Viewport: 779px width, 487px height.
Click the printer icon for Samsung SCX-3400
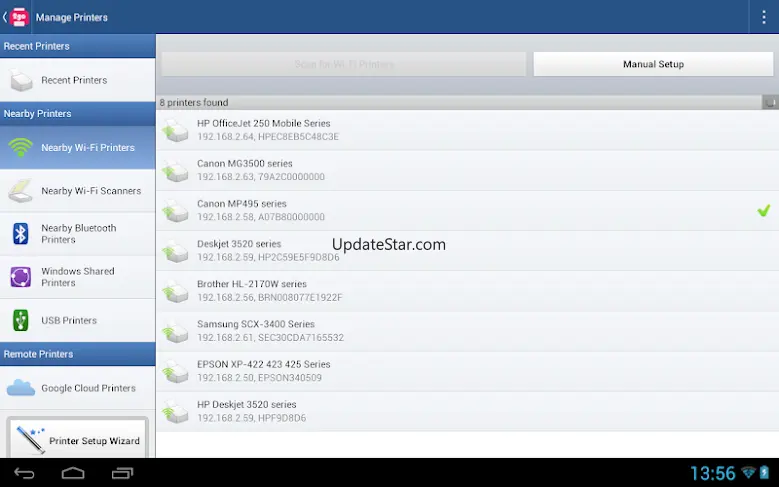click(175, 331)
